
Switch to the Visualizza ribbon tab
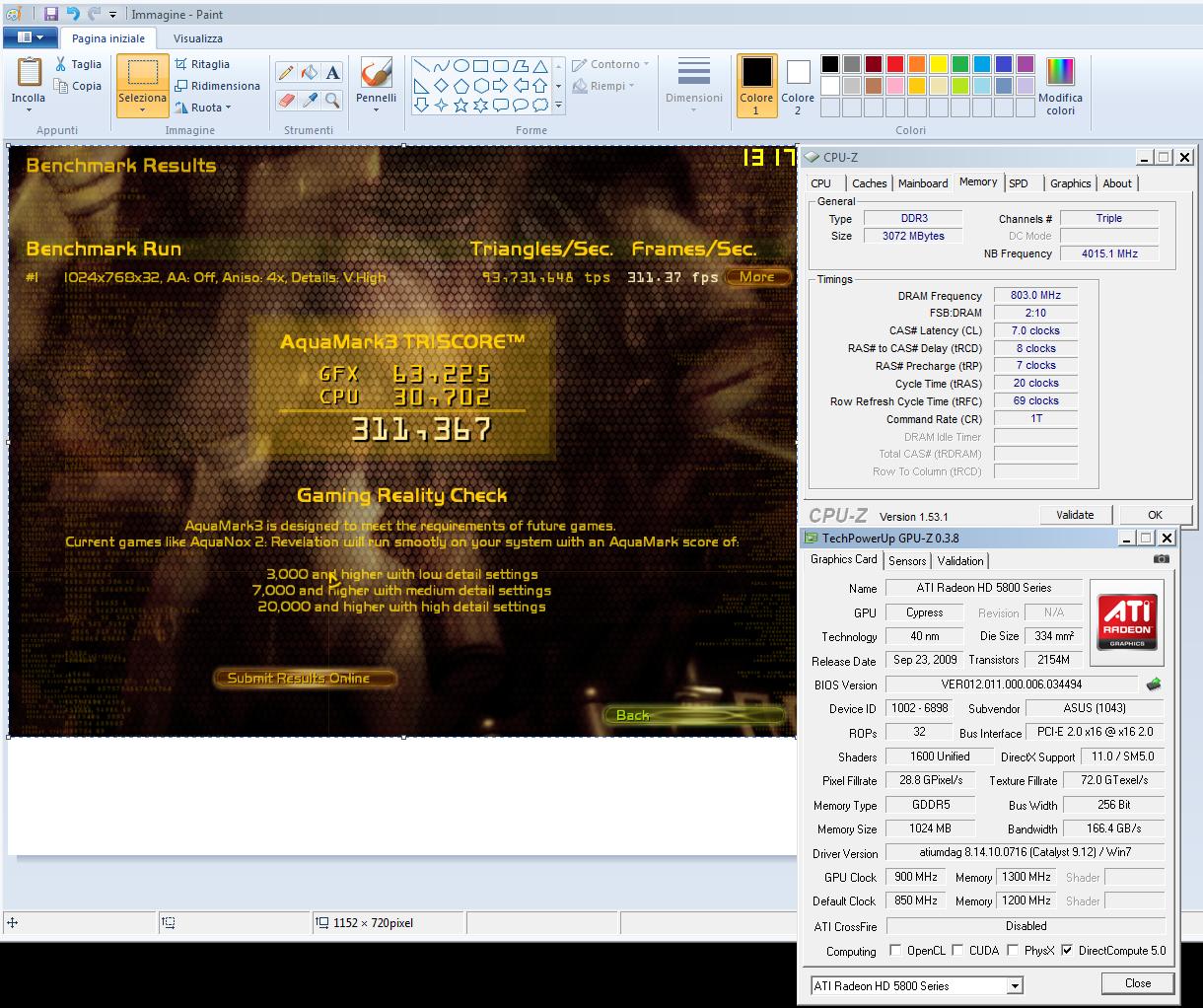(198, 38)
